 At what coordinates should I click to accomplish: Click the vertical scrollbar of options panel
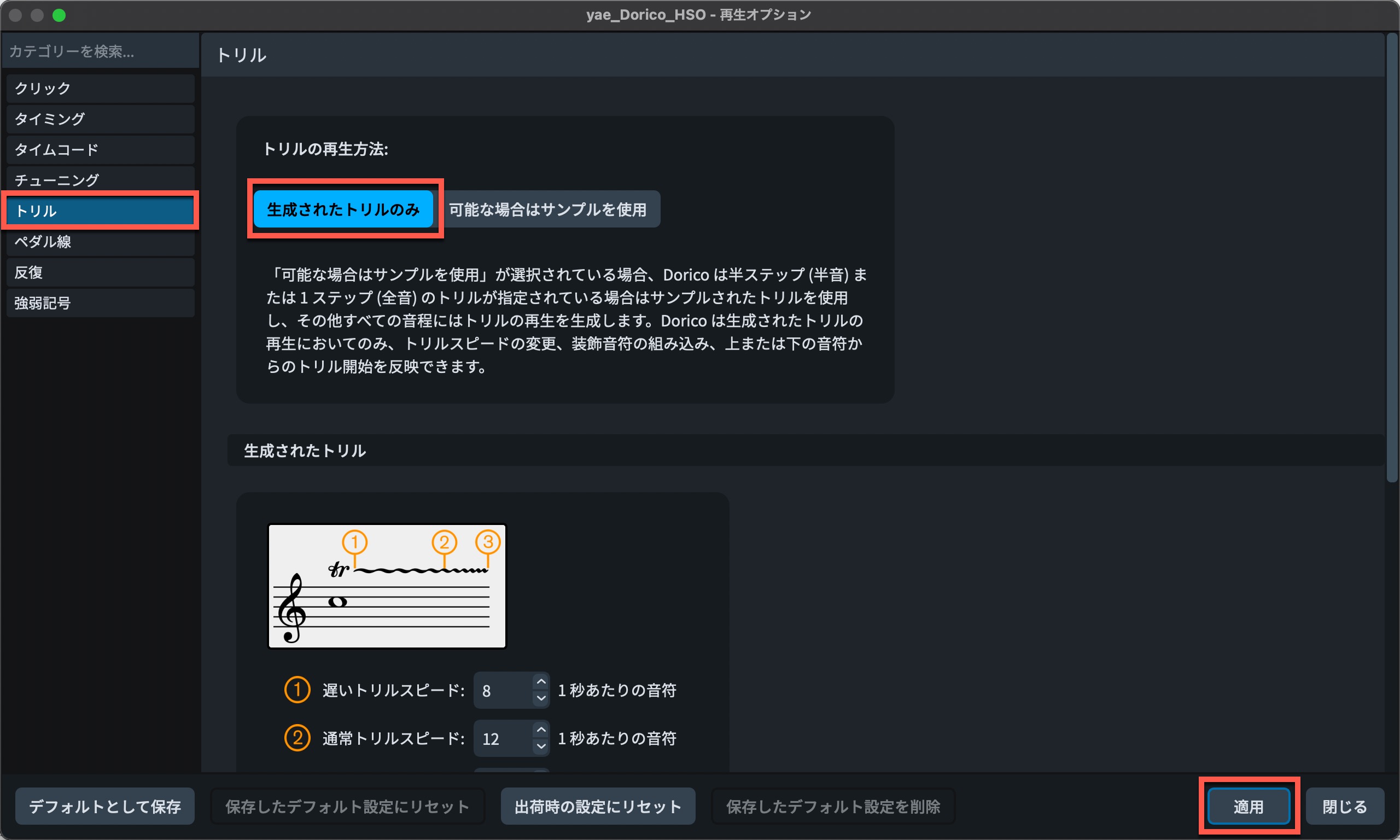[1392, 258]
